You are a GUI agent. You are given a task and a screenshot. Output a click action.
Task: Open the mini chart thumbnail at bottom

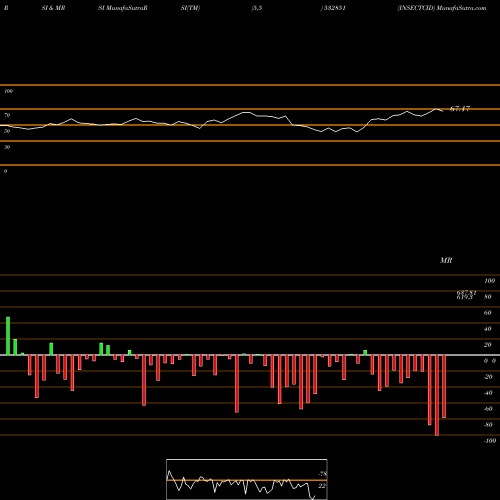(247, 479)
